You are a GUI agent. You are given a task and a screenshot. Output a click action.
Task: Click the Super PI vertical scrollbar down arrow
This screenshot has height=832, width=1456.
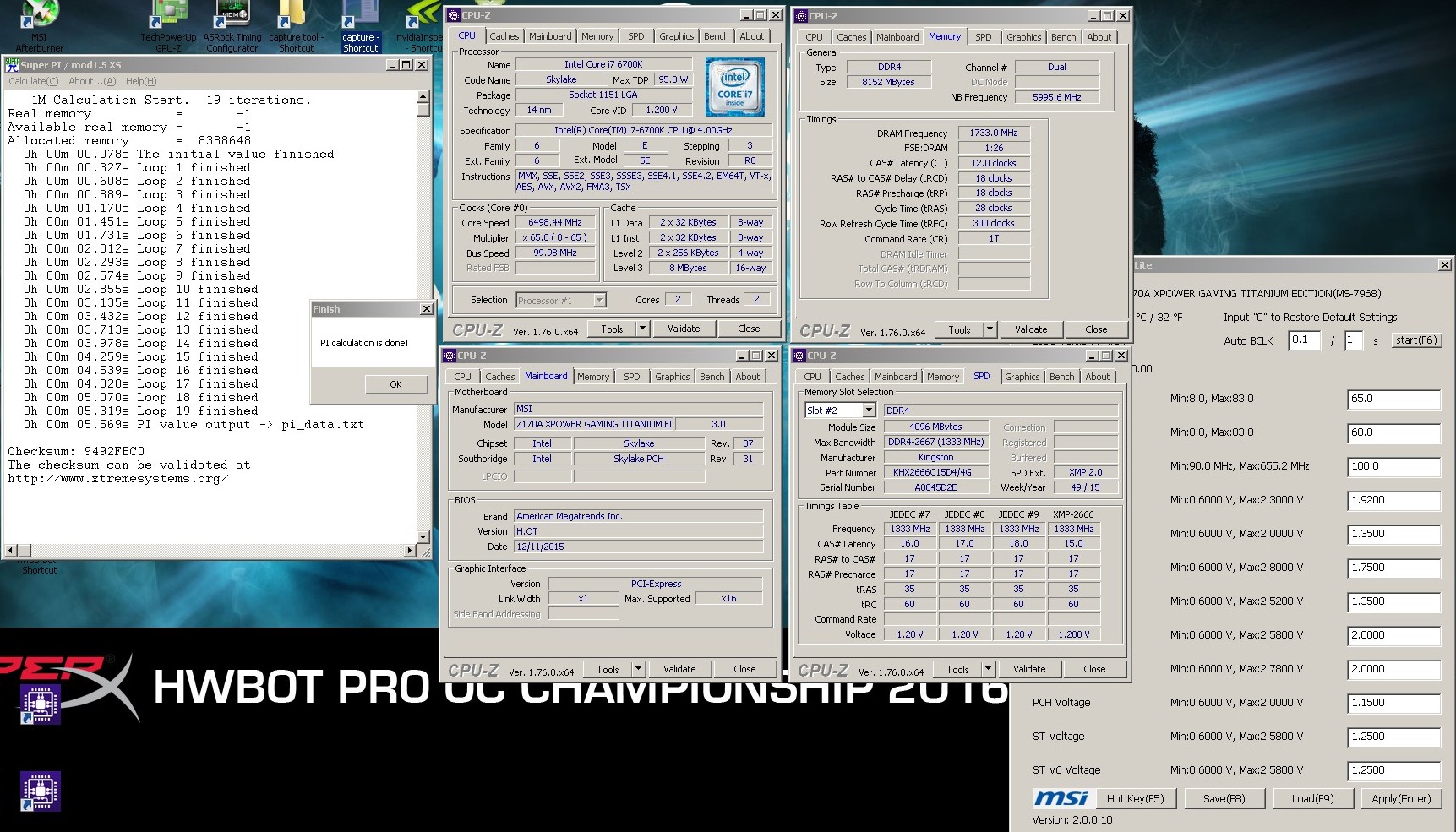tap(423, 536)
